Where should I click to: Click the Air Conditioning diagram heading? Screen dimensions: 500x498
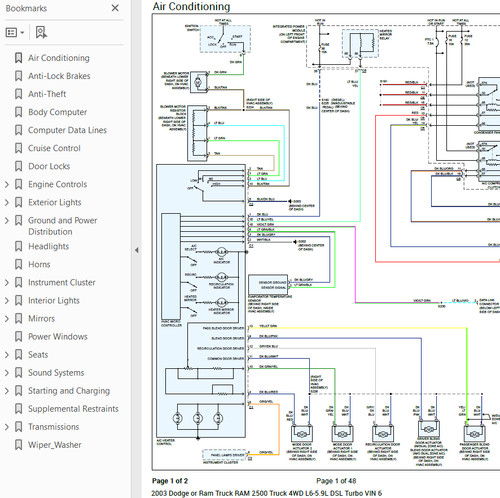tap(191, 6)
